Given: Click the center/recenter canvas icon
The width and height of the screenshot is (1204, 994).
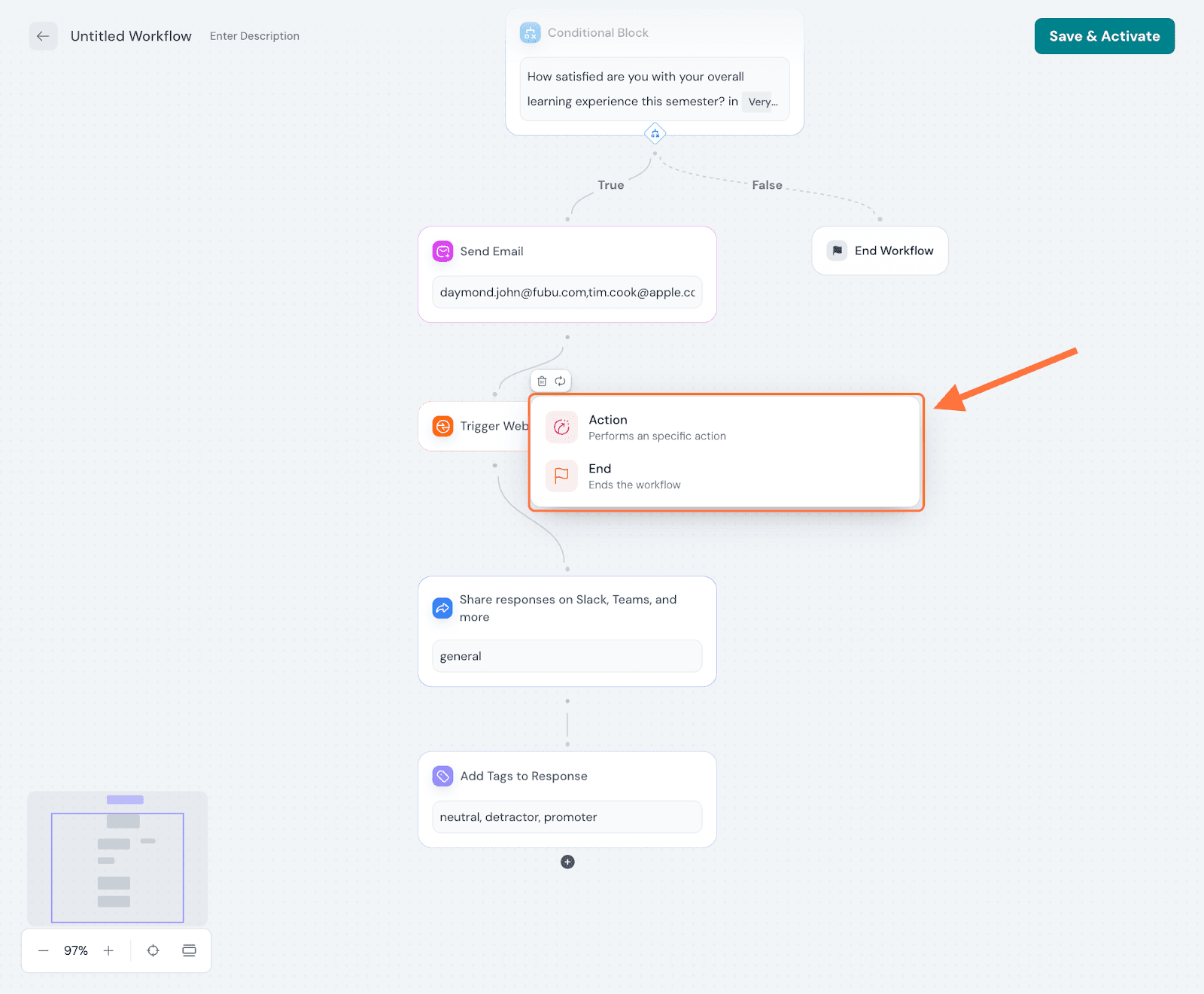Looking at the screenshot, I should click(153, 950).
